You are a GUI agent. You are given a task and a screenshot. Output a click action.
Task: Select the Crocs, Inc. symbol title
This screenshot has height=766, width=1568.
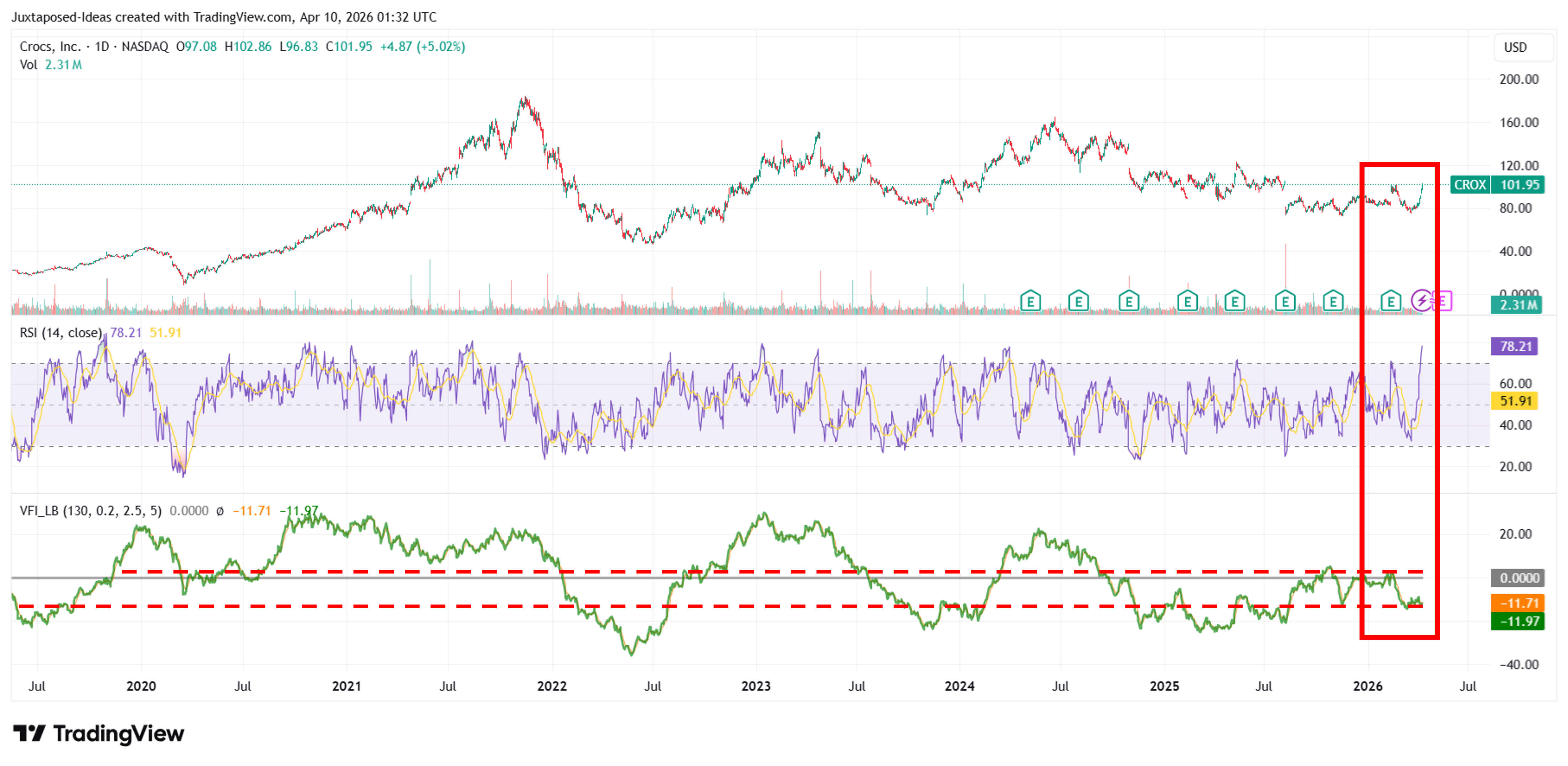click(x=50, y=46)
